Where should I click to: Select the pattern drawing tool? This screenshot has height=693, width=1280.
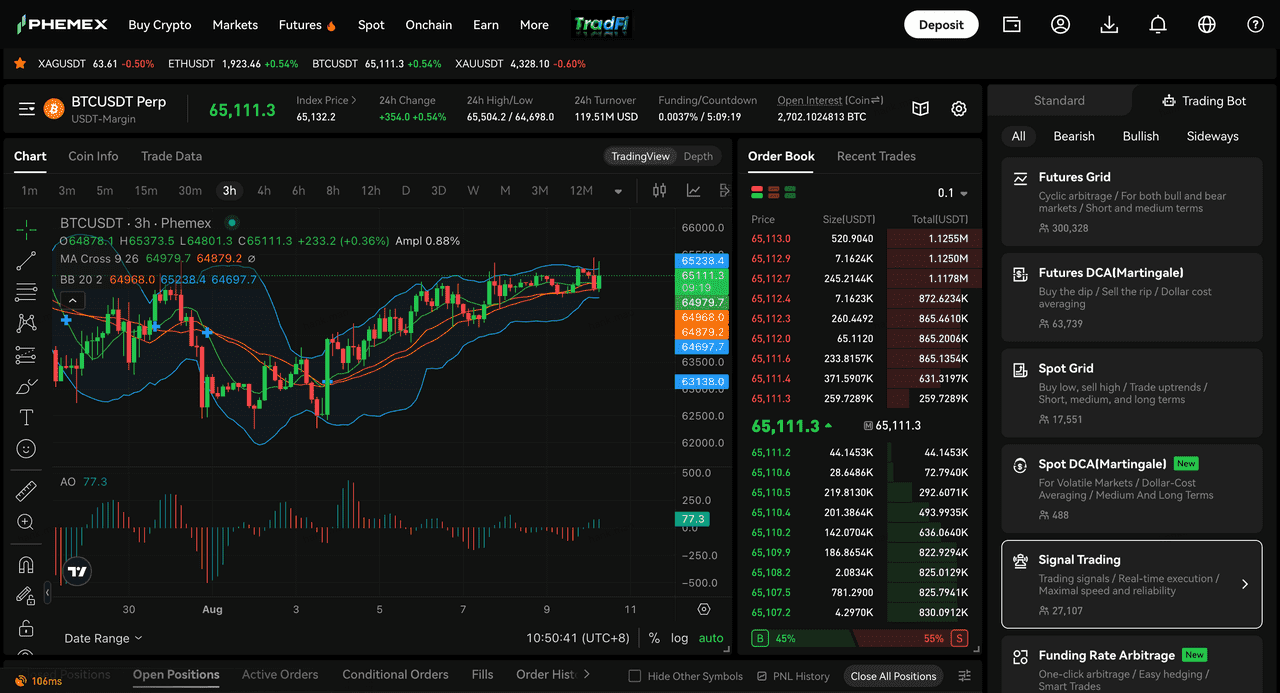pos(26,323)
